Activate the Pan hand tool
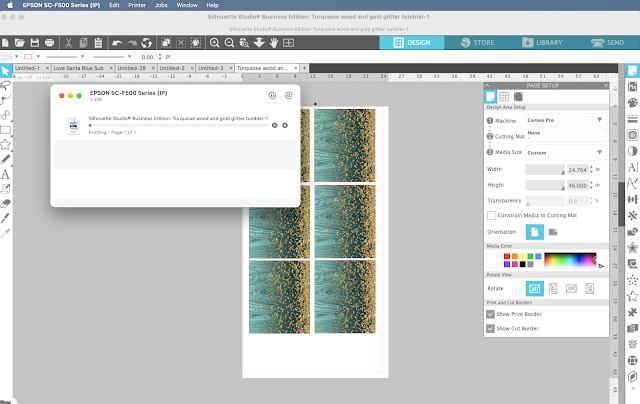Screen dimensions: 640x404 273,42
